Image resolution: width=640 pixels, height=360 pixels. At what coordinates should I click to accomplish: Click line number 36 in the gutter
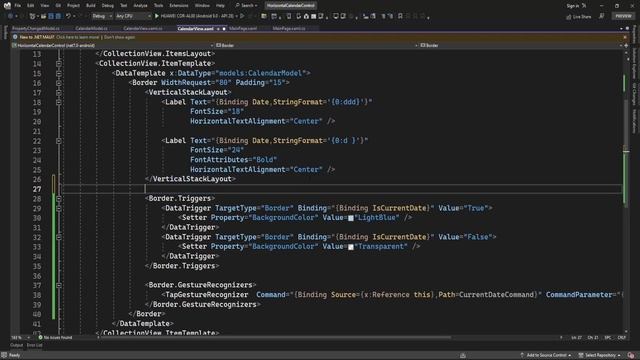tap(37, 276)
